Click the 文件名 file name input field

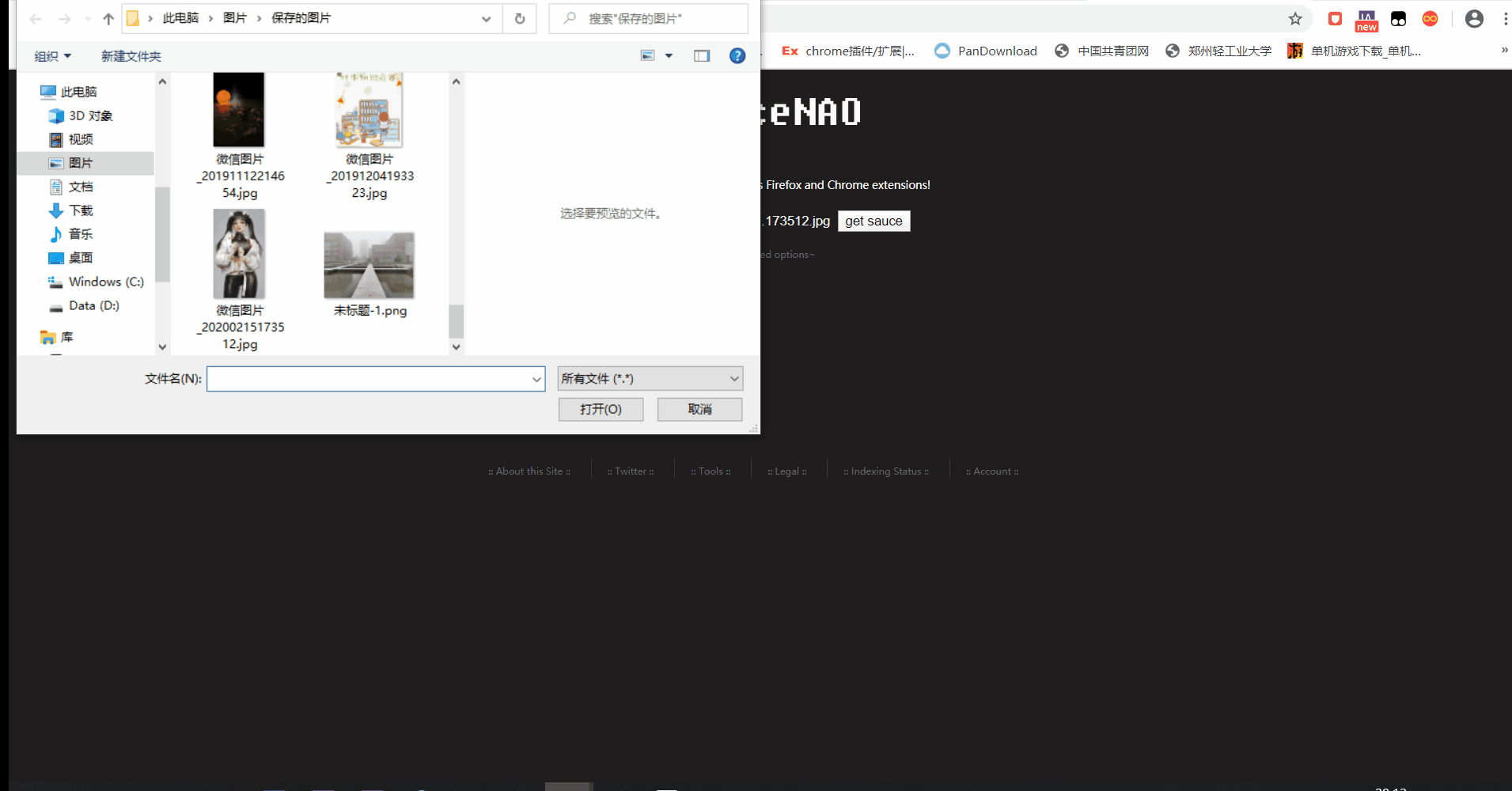[x=376, y=379]
